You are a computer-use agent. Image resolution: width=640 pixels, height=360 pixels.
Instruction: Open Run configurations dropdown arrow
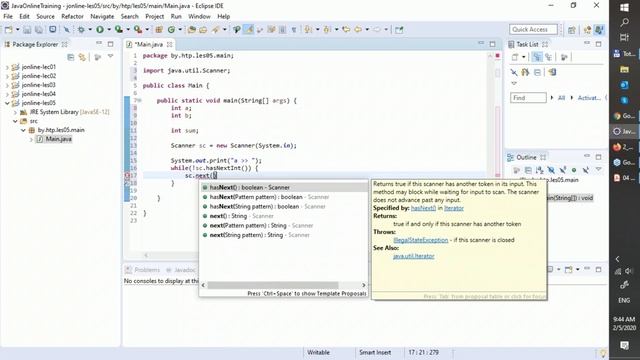tap(109, 30)
